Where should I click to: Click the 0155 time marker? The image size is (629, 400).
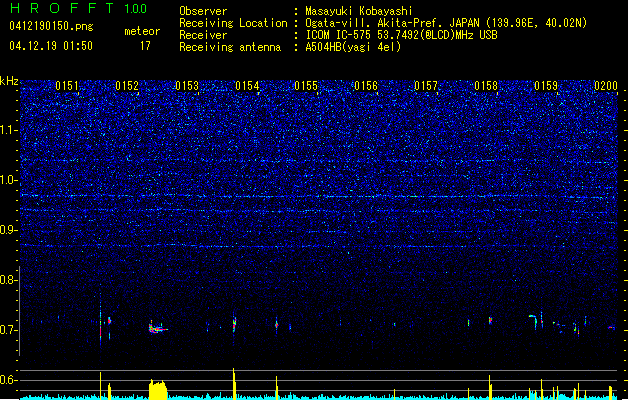306,86
